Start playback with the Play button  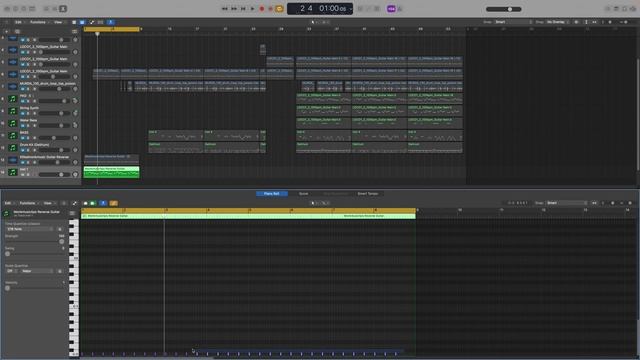[x=253, y=9]
